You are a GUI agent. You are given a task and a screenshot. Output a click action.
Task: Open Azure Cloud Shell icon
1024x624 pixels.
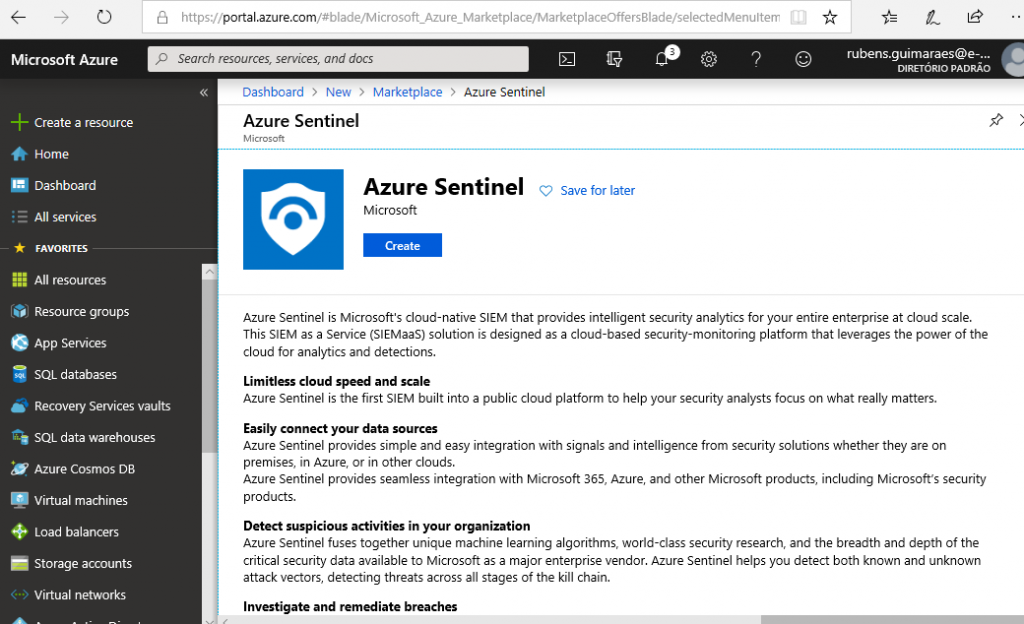(x=566, y=59)
